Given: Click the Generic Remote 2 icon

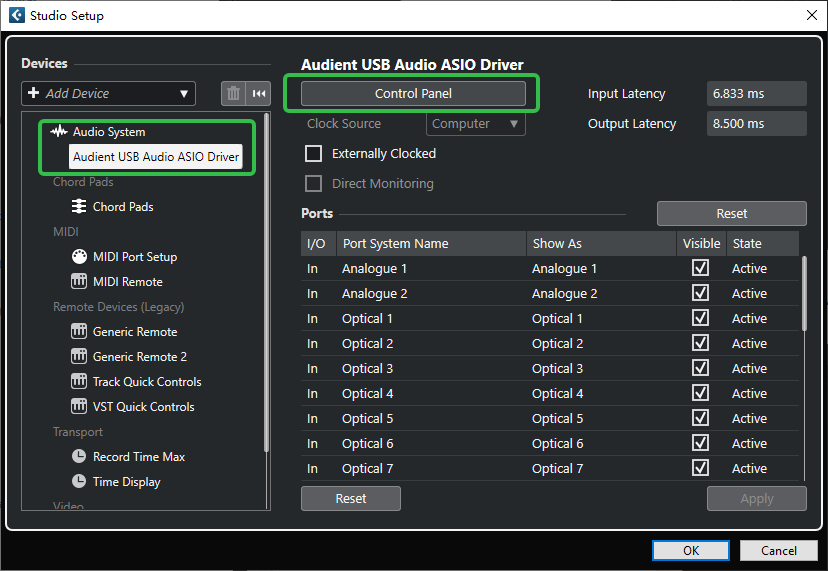Looking at the screenshot, I should pos(79,356).
